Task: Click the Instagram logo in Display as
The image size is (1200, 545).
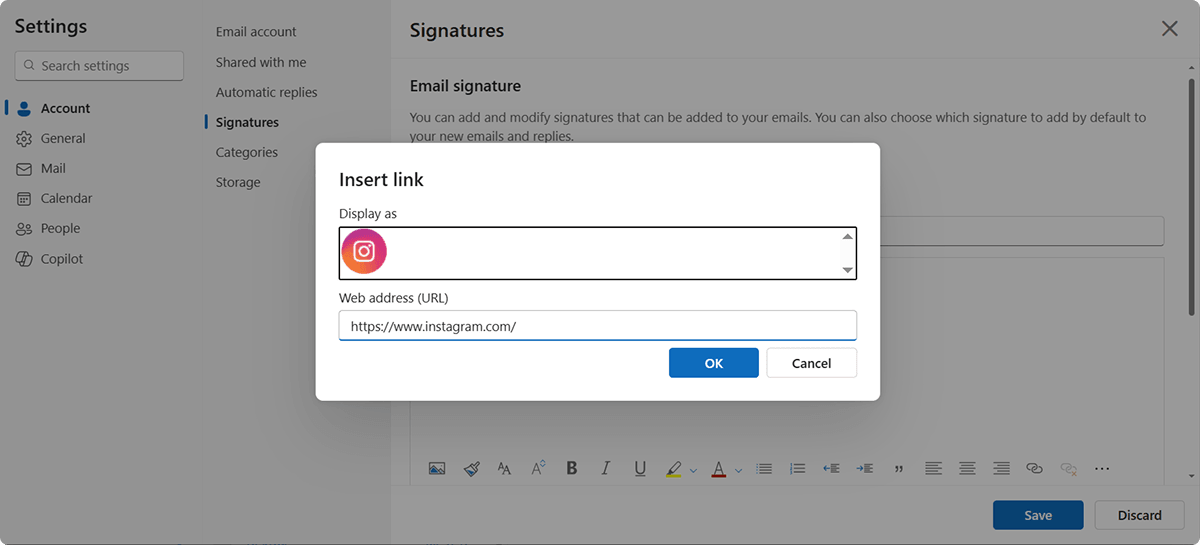Action: [364, 252]
